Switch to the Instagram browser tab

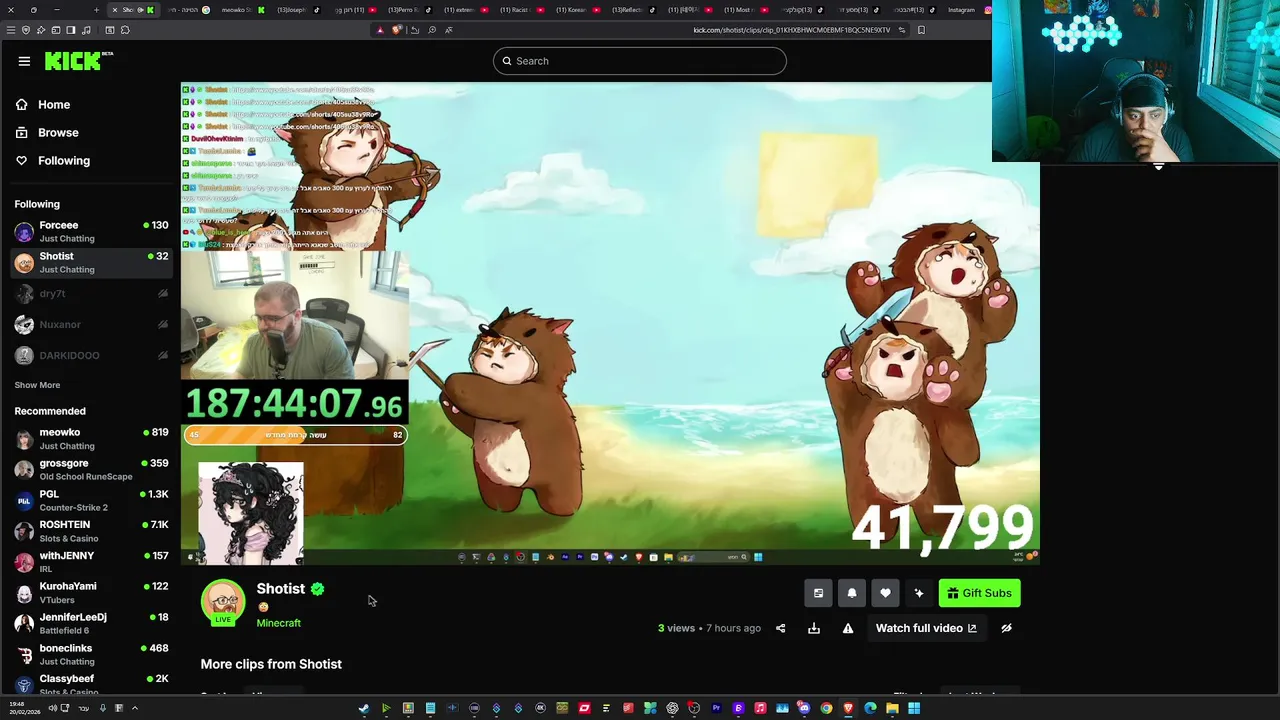[967, 10]
